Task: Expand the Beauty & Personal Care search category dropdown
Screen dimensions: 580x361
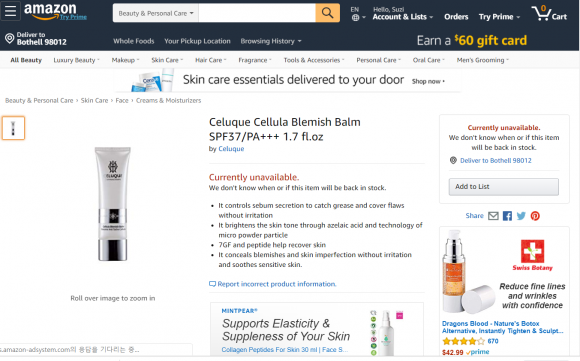Action: click(x=156, y=13)
